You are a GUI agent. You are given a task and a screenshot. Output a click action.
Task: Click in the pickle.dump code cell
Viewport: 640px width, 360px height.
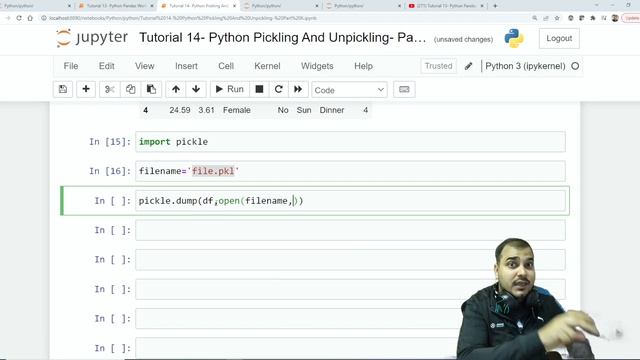350,201
